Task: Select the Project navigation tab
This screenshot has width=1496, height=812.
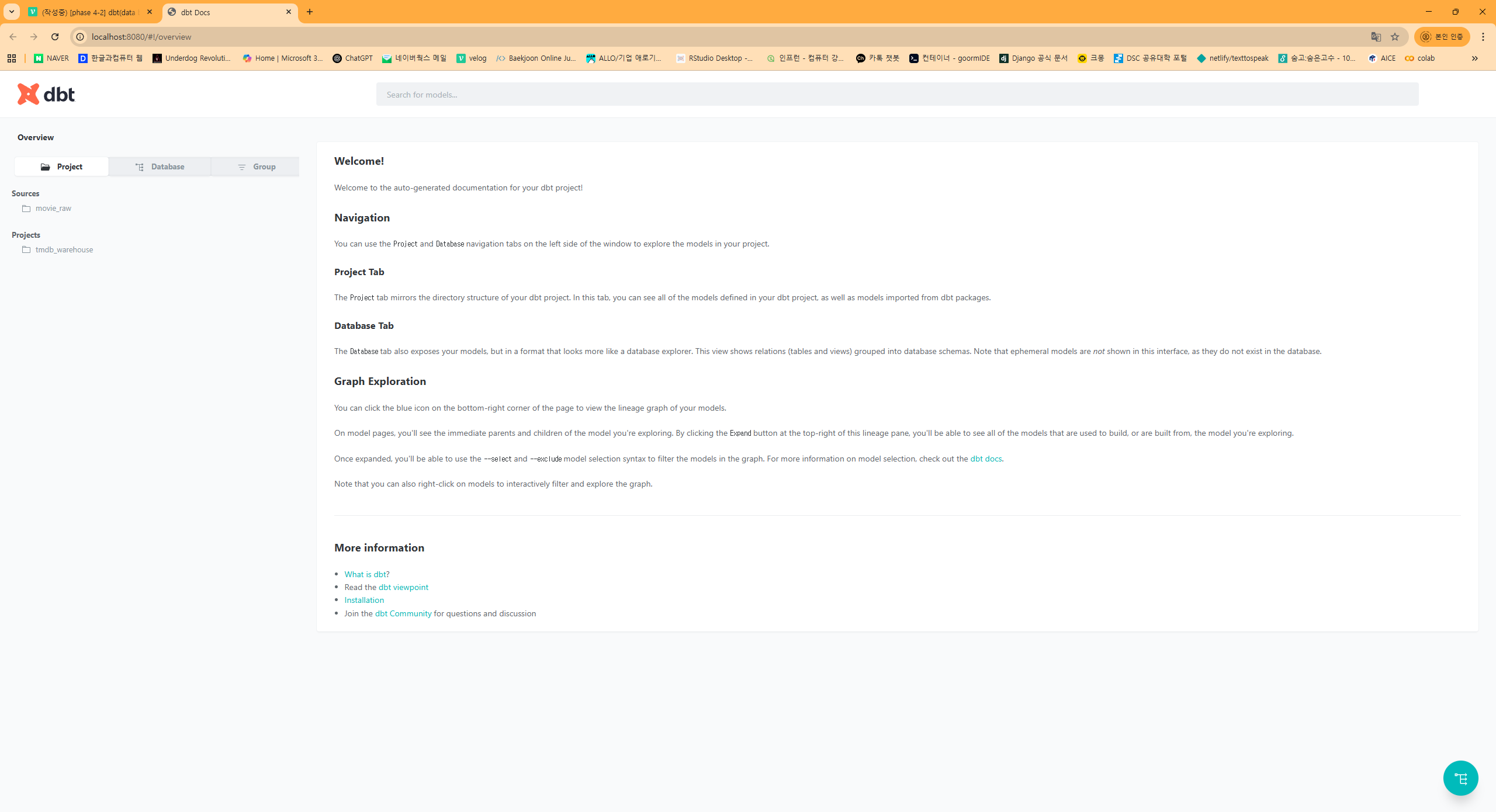Action: (61, 167)
